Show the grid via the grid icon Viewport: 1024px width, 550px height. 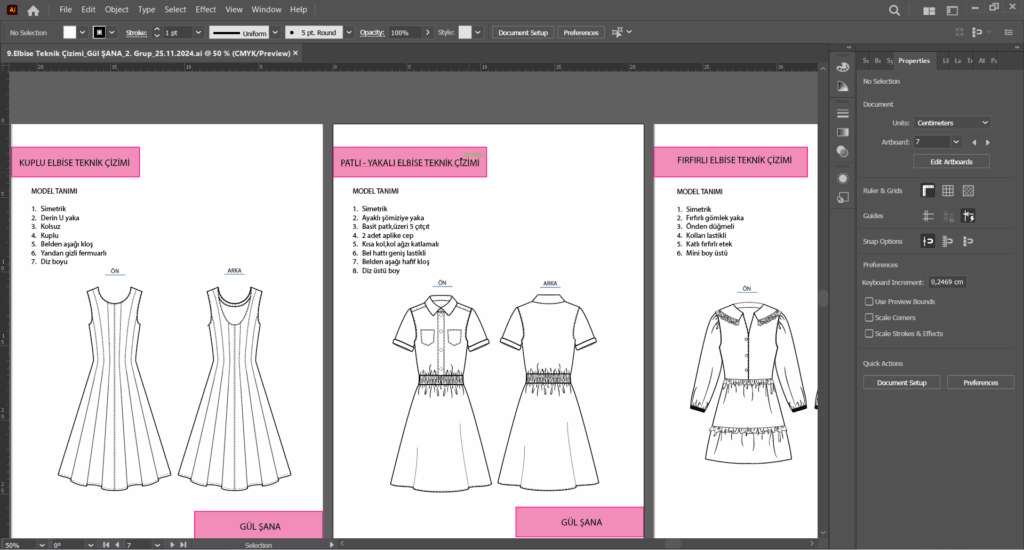pyautogui.click(x=947, y=190)
